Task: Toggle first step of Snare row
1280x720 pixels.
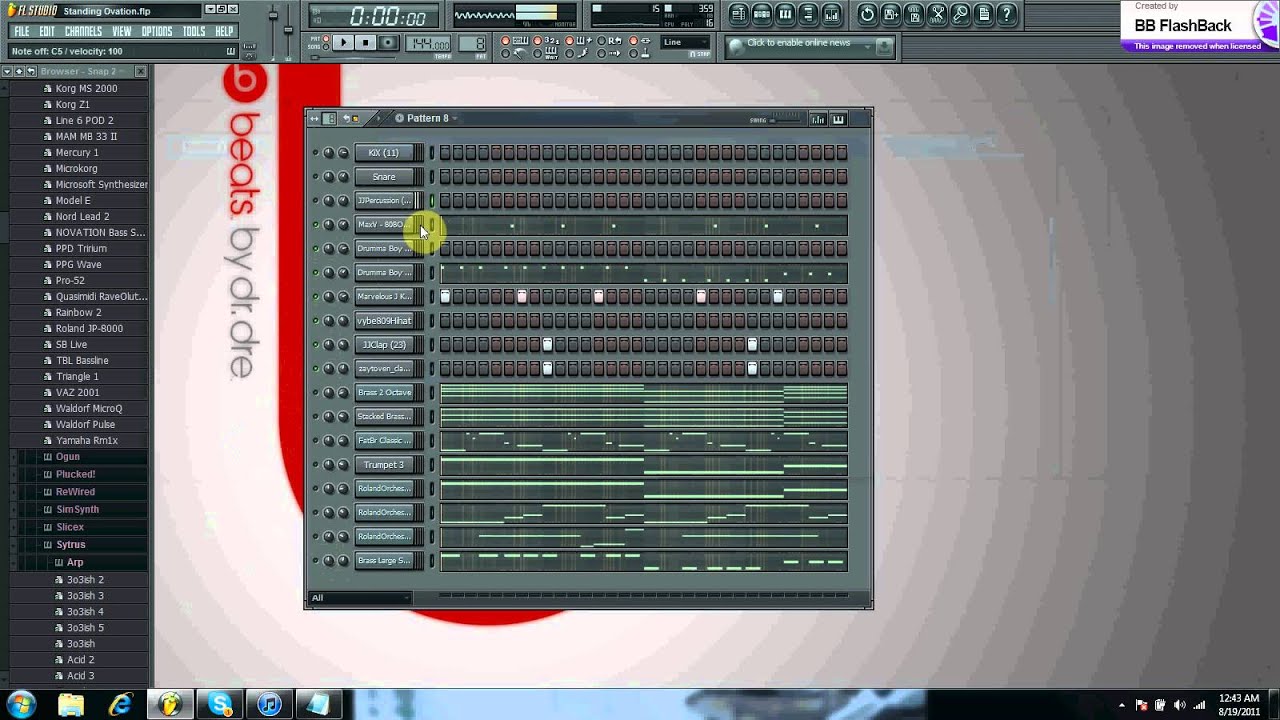Action: point(445,177)
